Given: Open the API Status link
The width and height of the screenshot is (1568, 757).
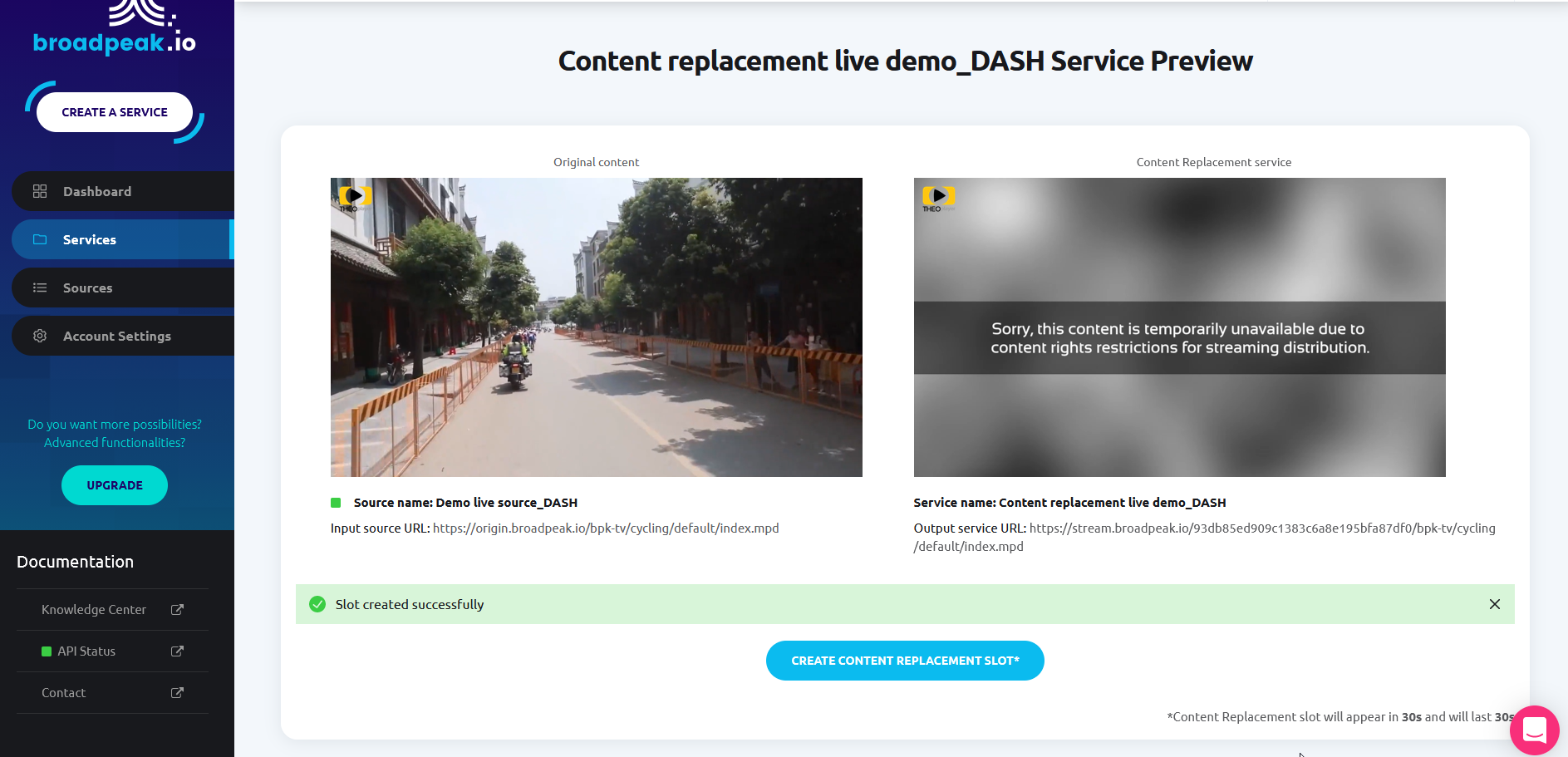Looking at the screenshot, I should tap(112, 651).
